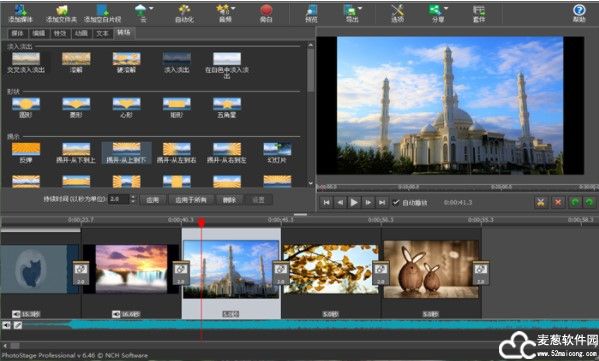Click the audio track pencil edit icon
The image size is (599, 361).
click(18, 325)
